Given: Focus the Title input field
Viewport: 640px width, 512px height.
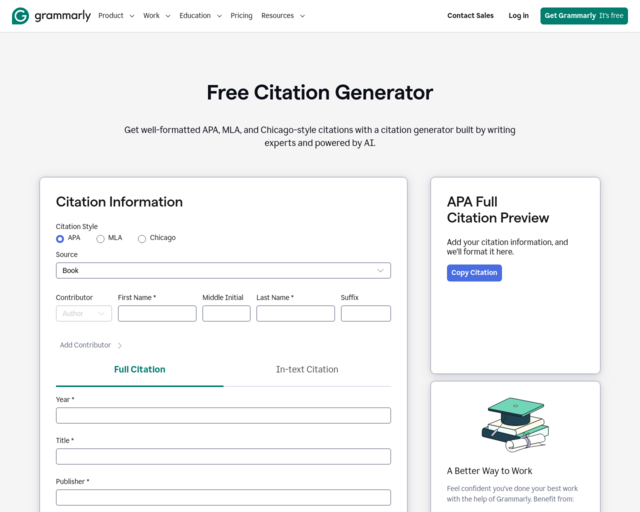Looking at the screenshot, I should pos(223,456).
